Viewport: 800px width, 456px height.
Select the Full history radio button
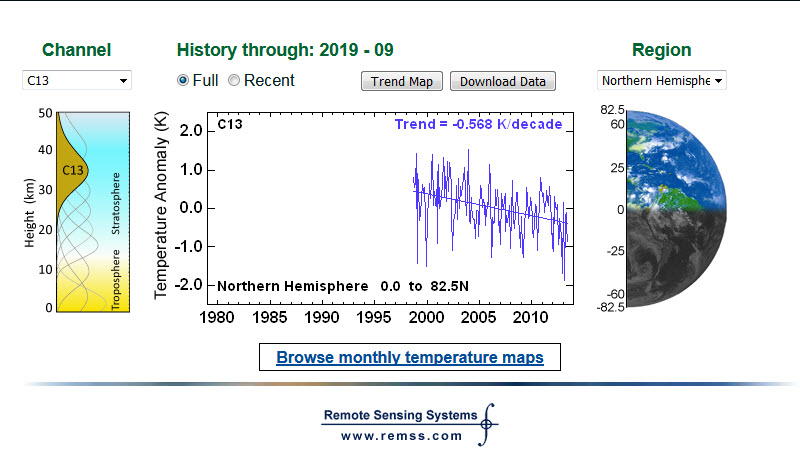coord(183,81)
